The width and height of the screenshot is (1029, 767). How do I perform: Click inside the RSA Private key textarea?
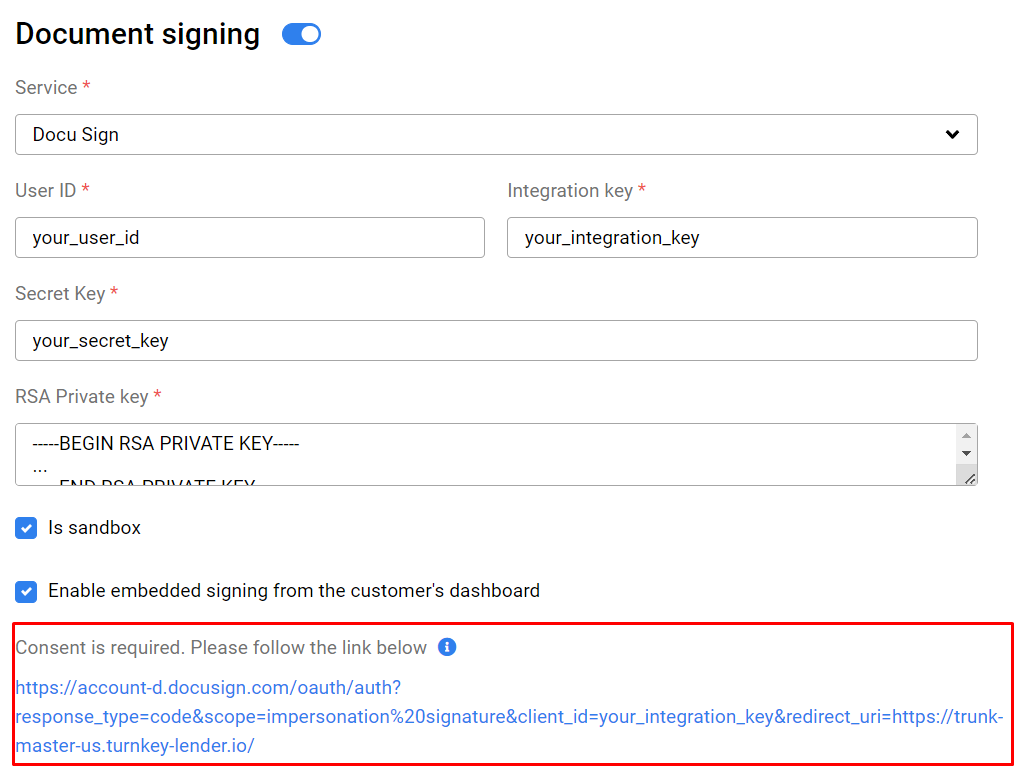point(486,455)
